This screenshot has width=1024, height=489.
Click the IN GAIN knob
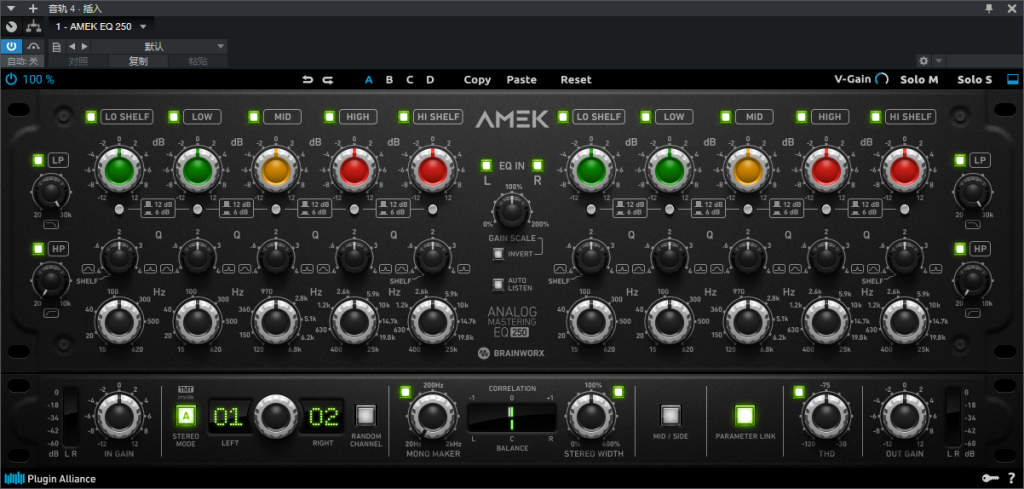click(119, 415)
